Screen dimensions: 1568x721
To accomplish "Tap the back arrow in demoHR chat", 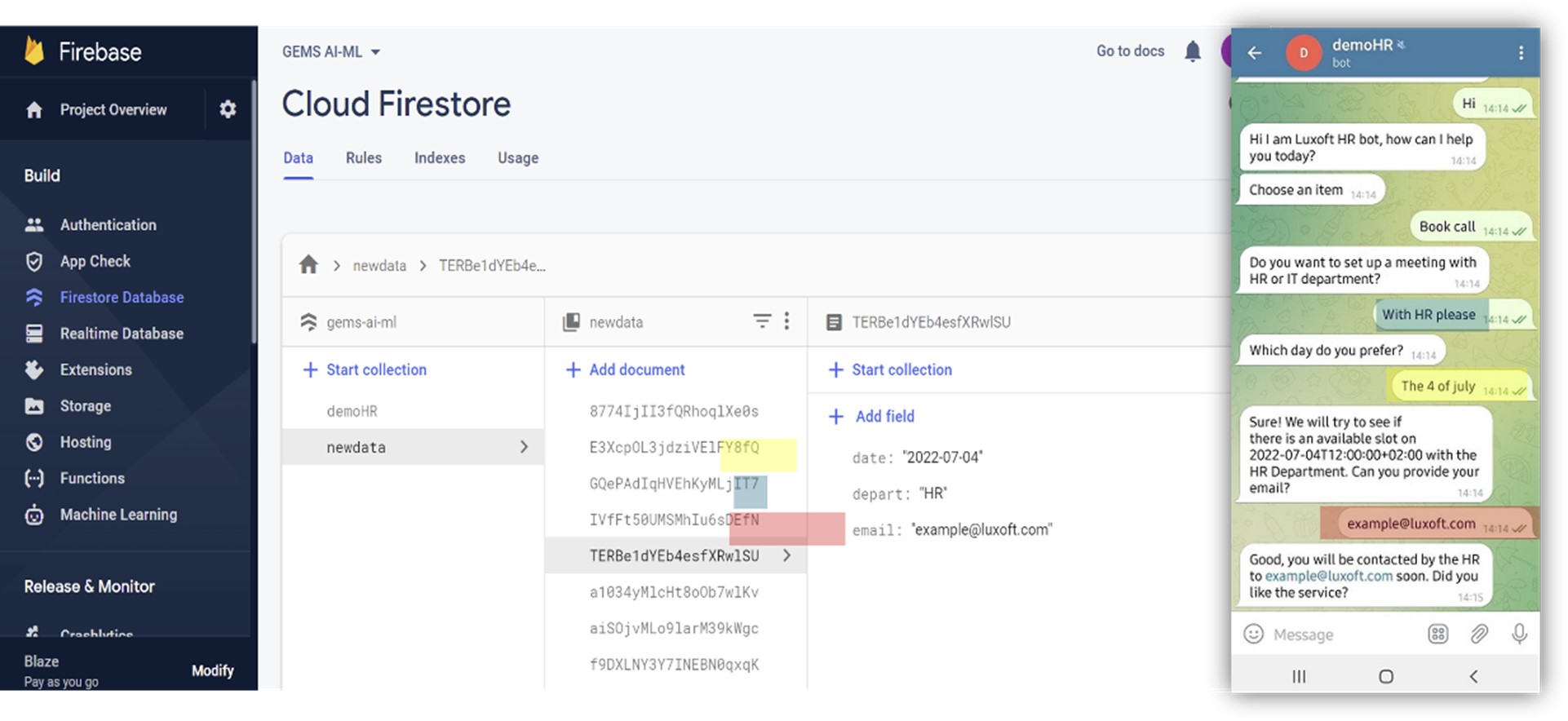I will 1255,53.
